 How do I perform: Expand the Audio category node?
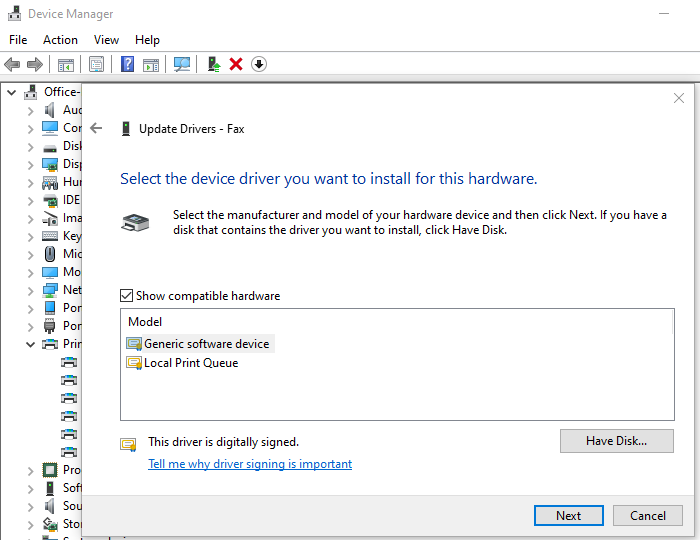coord(30,110)
